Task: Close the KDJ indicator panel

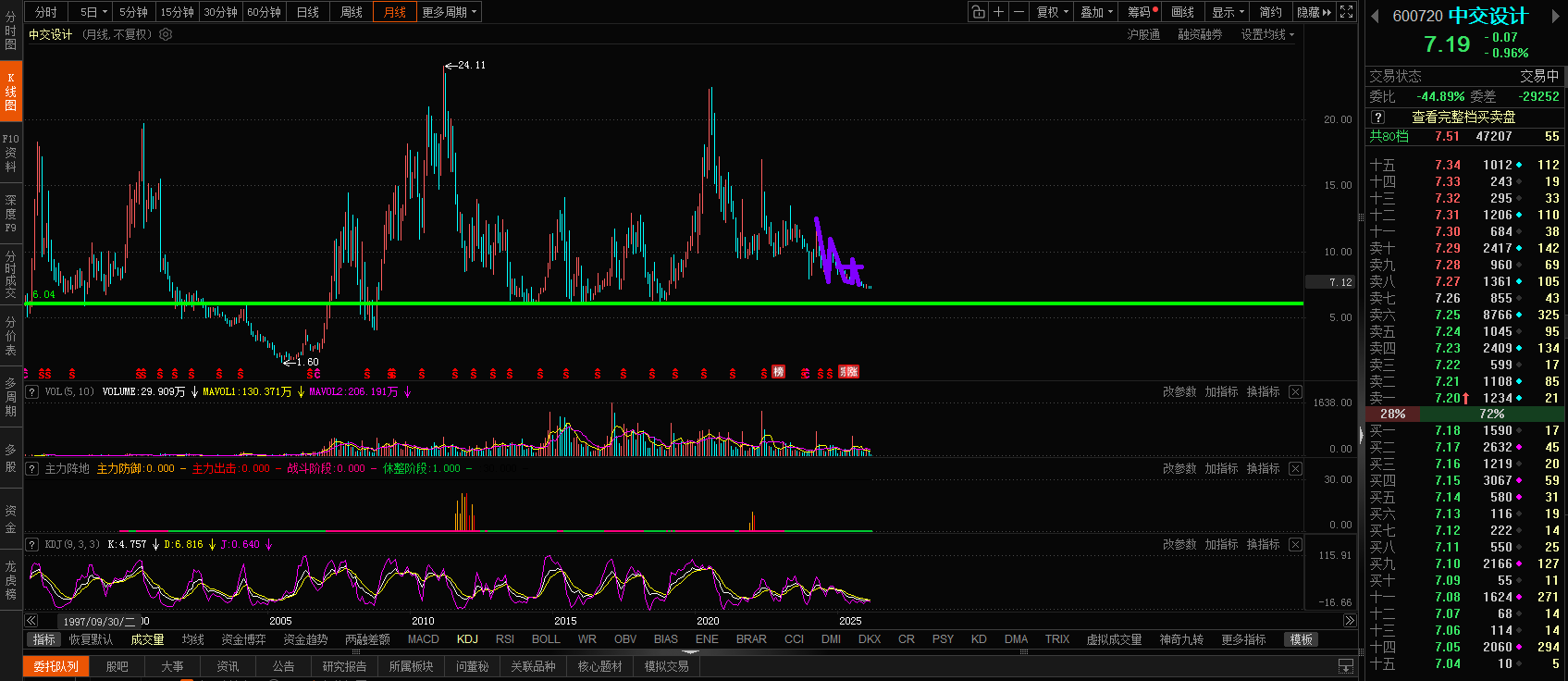Action: (1295, 545)
